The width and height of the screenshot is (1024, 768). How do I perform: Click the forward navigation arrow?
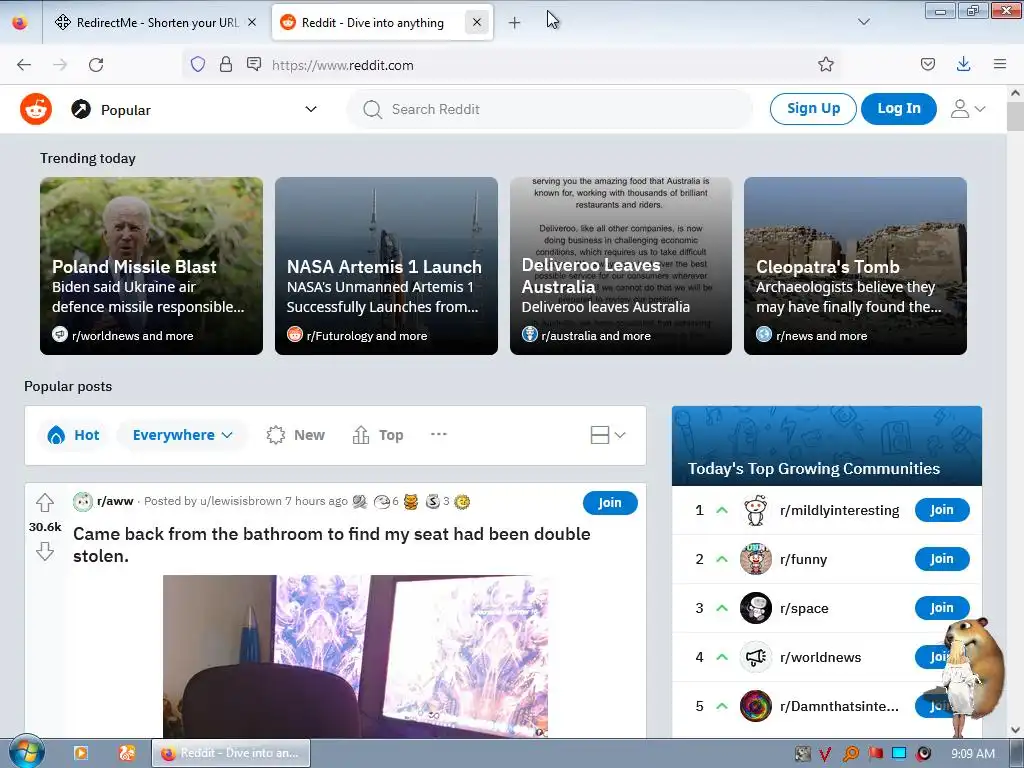click(60, 65)
